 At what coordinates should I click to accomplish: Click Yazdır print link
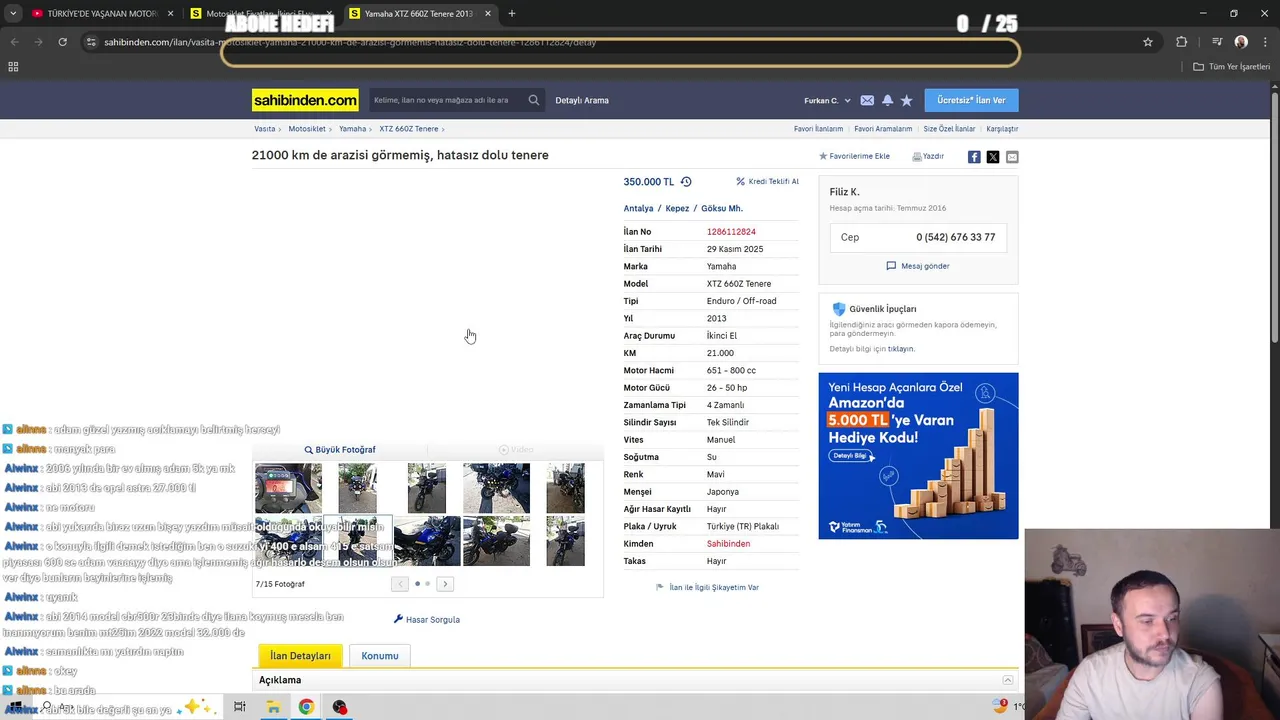[928, 157]
